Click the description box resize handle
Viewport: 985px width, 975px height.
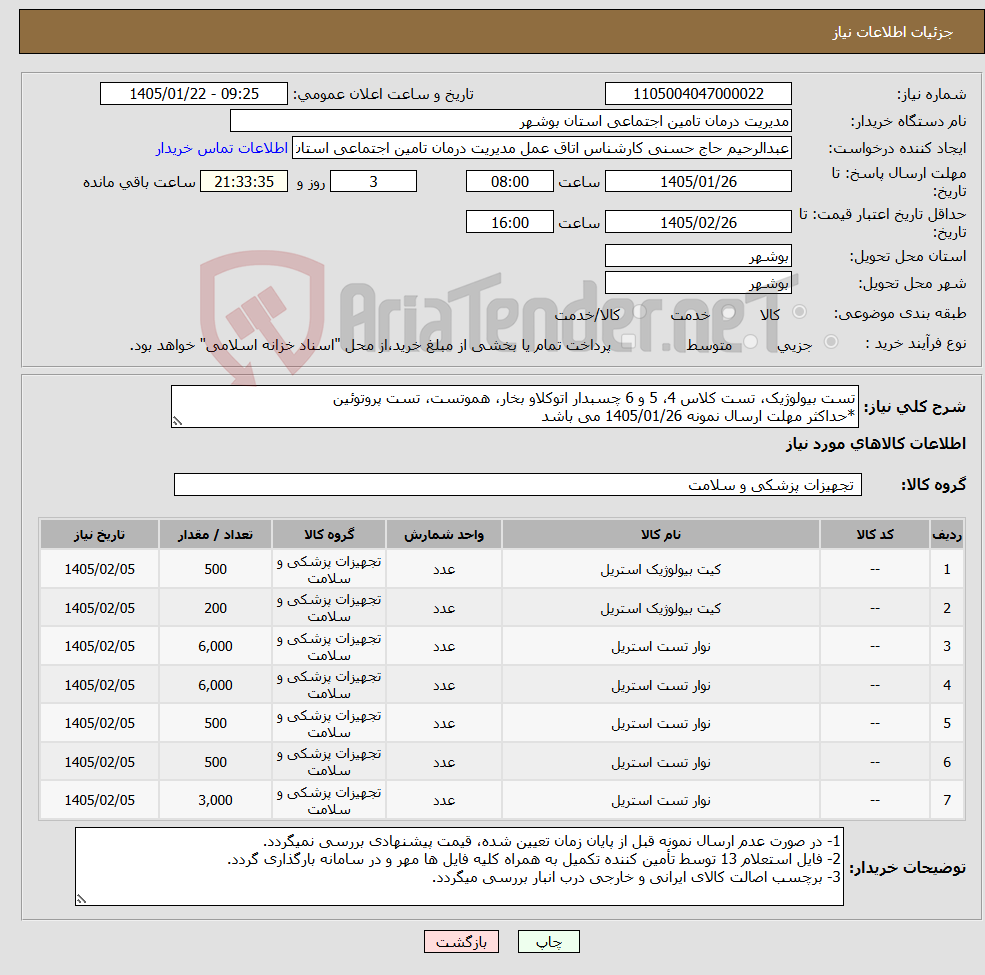pyautogui.click(x=177, y=422)
